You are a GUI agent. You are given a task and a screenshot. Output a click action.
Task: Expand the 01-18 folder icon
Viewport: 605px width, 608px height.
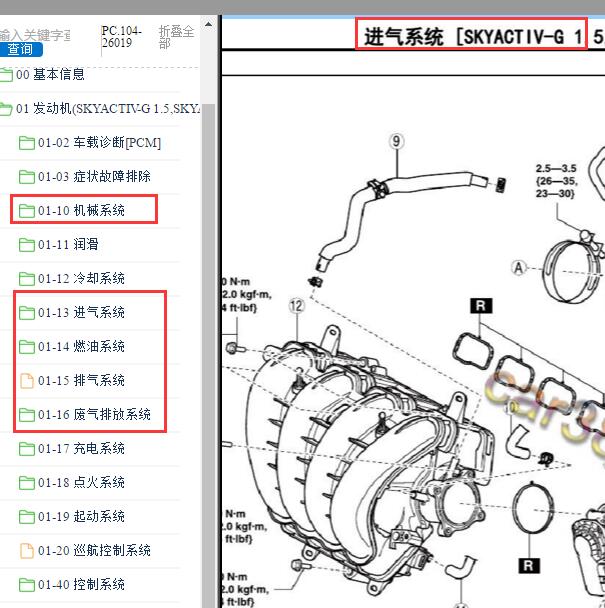point(27,483)
